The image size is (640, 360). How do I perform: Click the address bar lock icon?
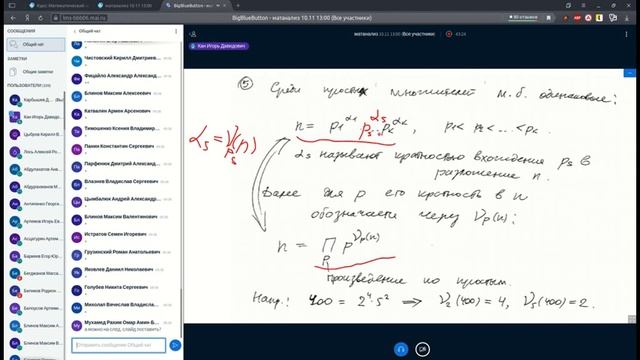pos(56,18)
